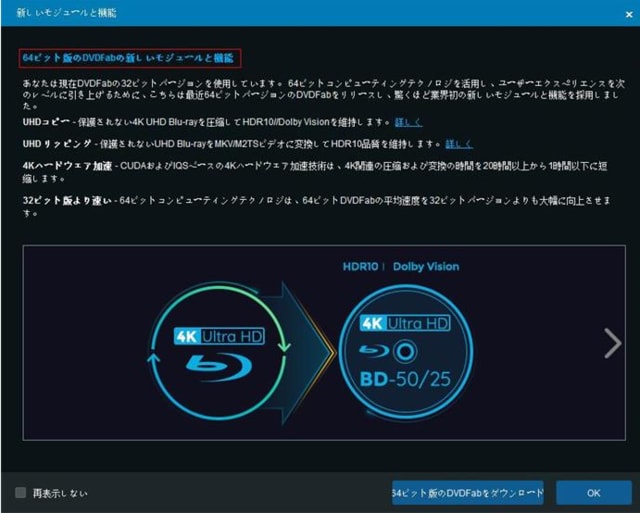Click the heading 64ビット版のDVDFabの新しいモジュールと機能

tap(130, 58)
